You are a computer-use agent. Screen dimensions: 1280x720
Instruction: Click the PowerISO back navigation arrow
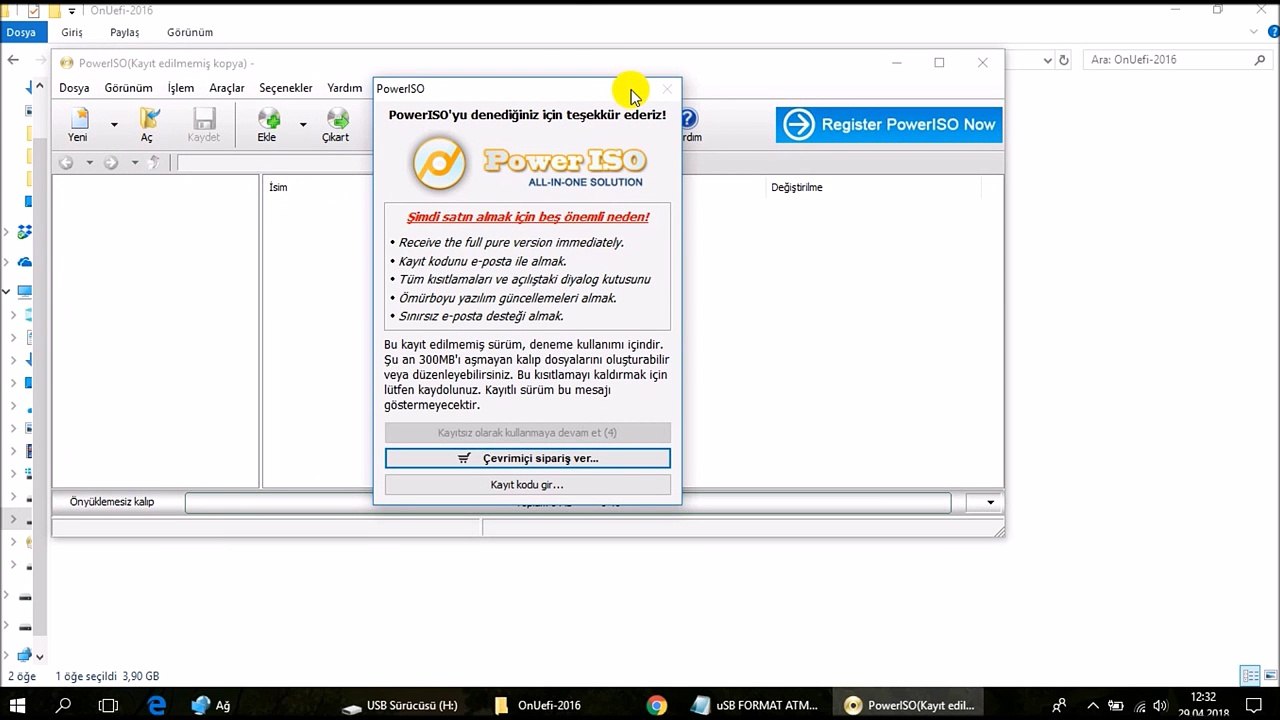tap(66, 162)
